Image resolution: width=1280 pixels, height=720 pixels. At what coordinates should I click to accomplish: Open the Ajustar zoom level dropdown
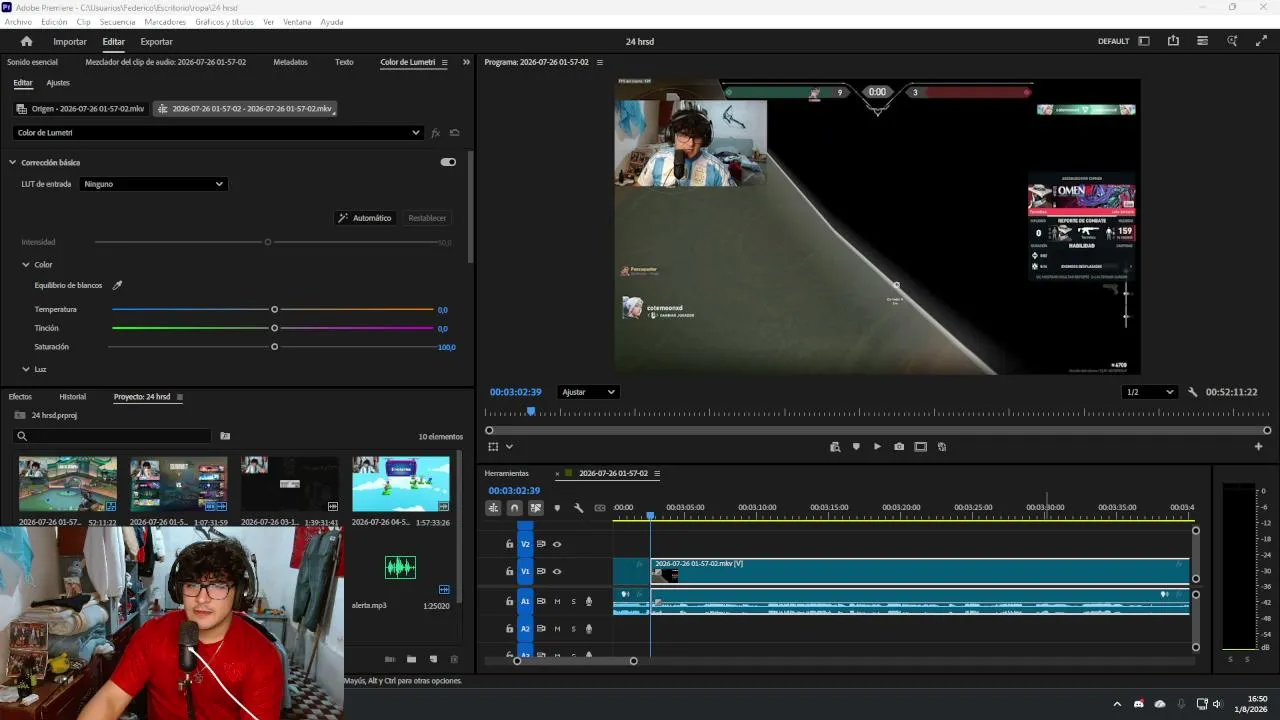pos(588,392)
